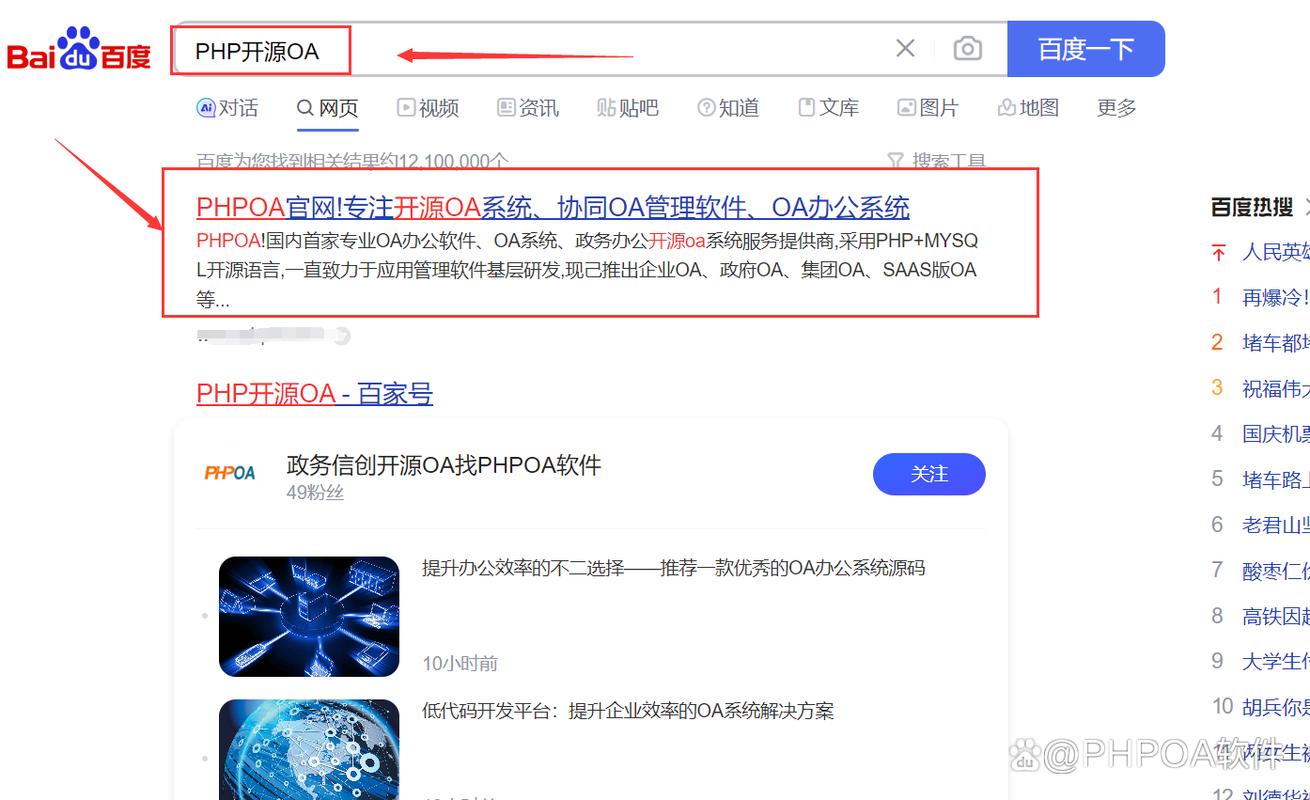Open hot search item 高铁因
The image size is (1310, 800).
point(1275,616)
